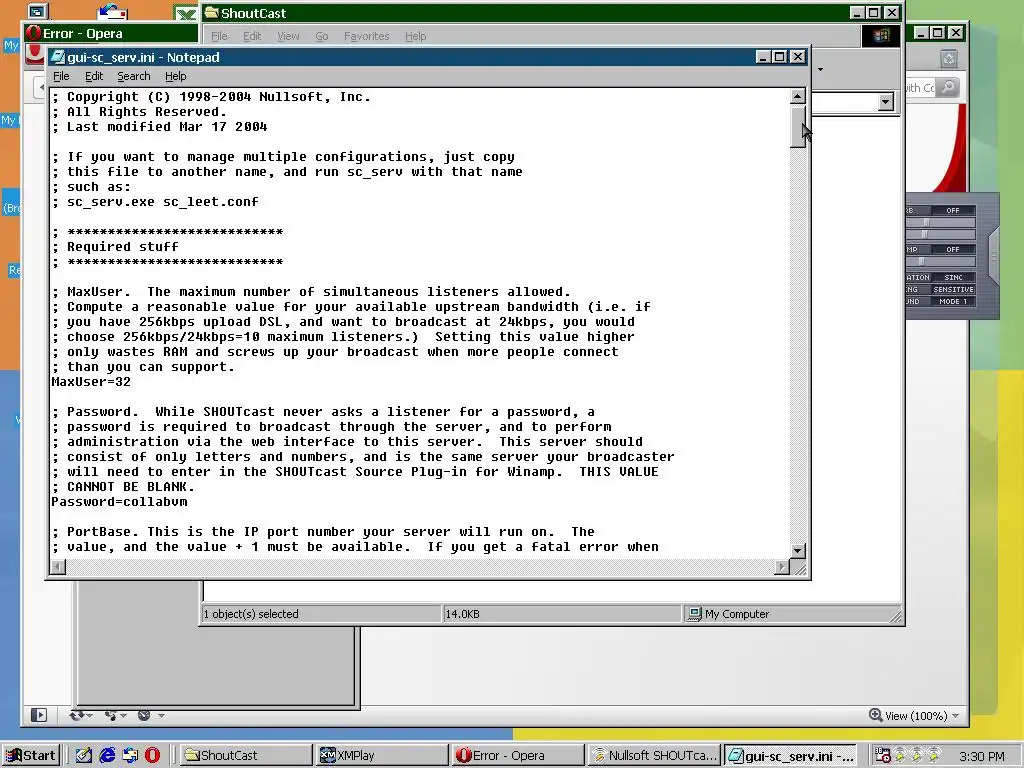1024x768 pixels.
Task: Click the line sc_serv.exe sc_leet.conf
Action: point(155,202)
